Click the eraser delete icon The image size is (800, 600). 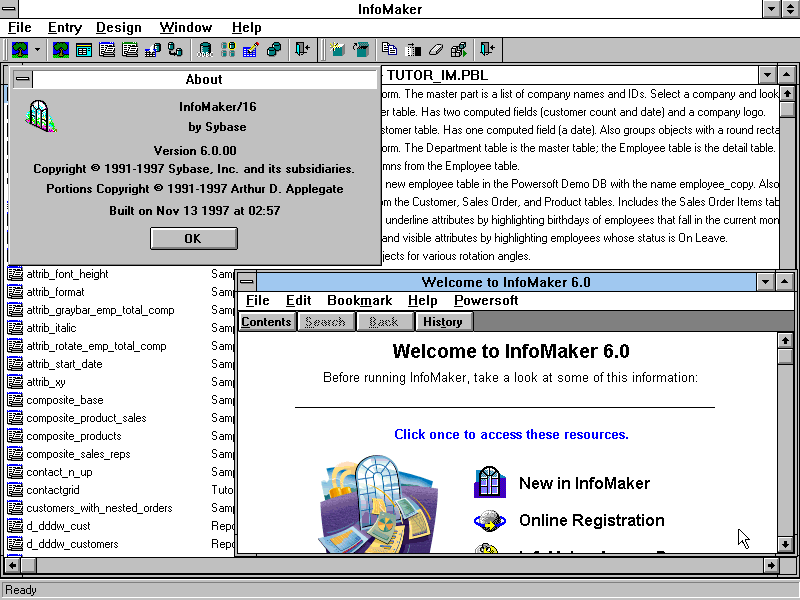436,49
